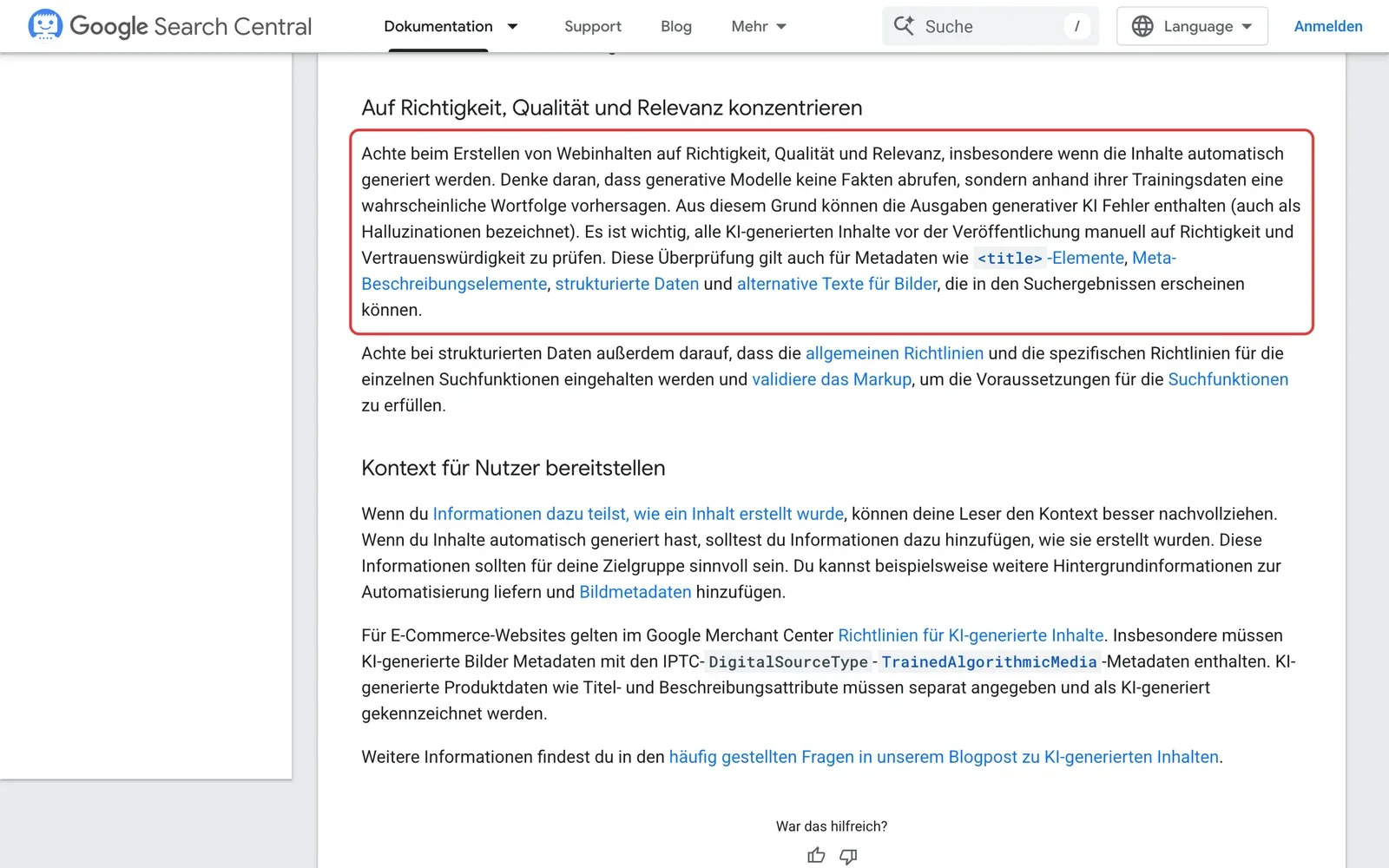
Task: Open the Bildmetadaten link
Action: coord(635,592)
